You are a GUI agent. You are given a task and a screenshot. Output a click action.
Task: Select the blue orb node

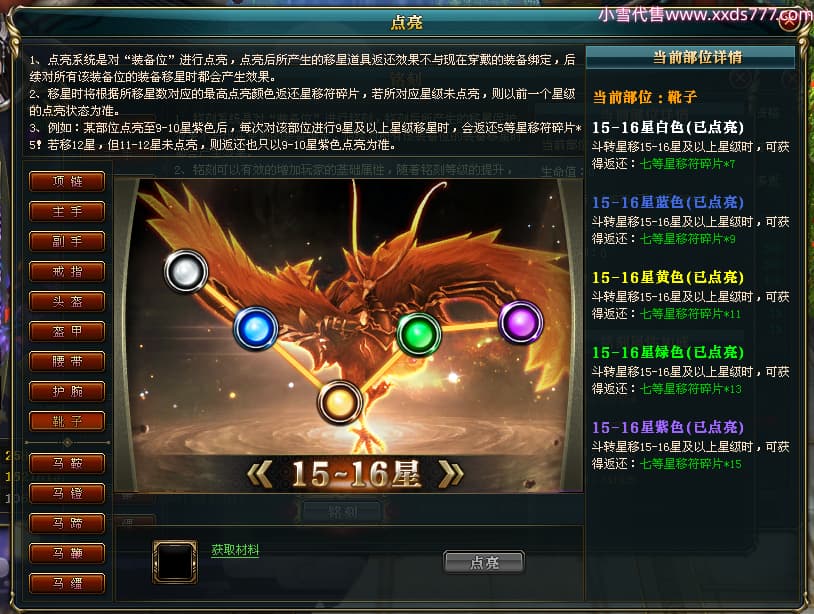(x=255, y=329)
